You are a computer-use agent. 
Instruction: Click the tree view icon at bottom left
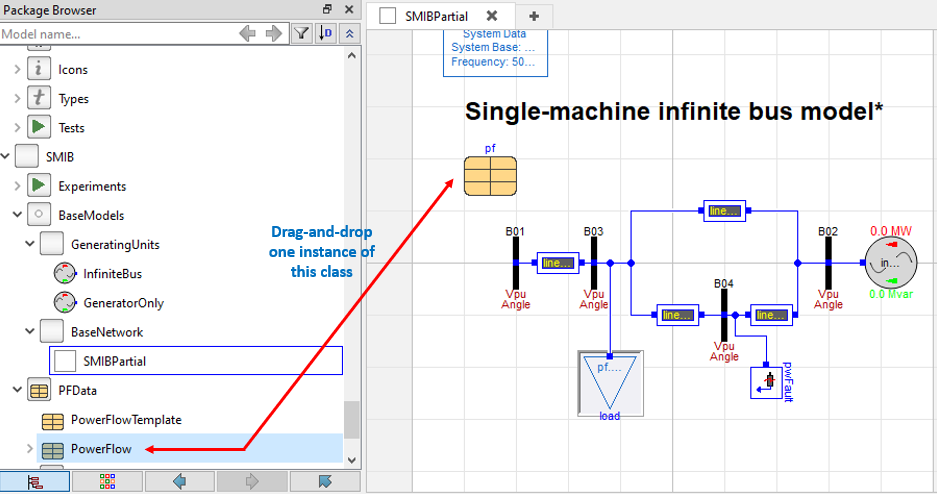35,481
